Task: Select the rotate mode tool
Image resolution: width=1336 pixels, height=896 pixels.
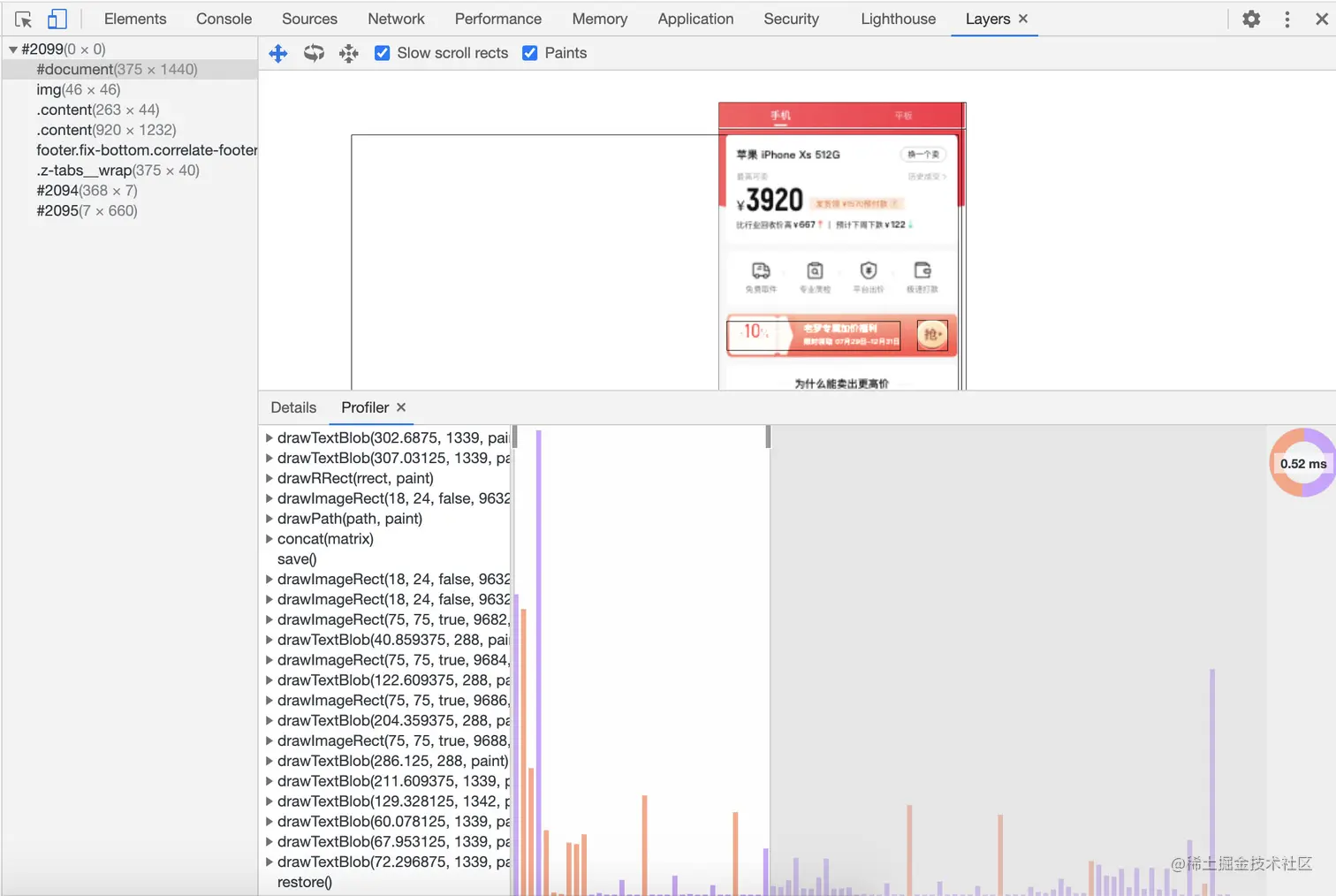Action: [x=314, y=53]
